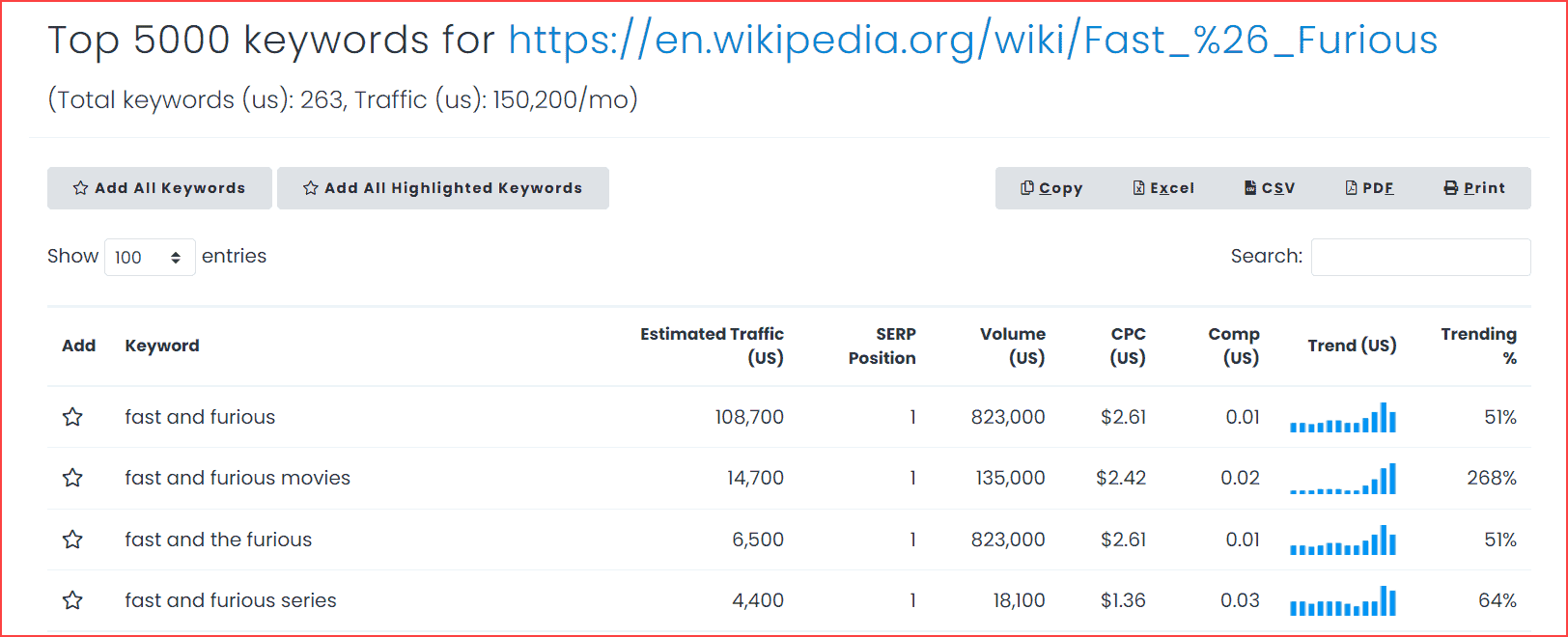Click trend chart for 'fast and furious movies'
This screenshot has height=637, width=1568.
(1343, 479)
